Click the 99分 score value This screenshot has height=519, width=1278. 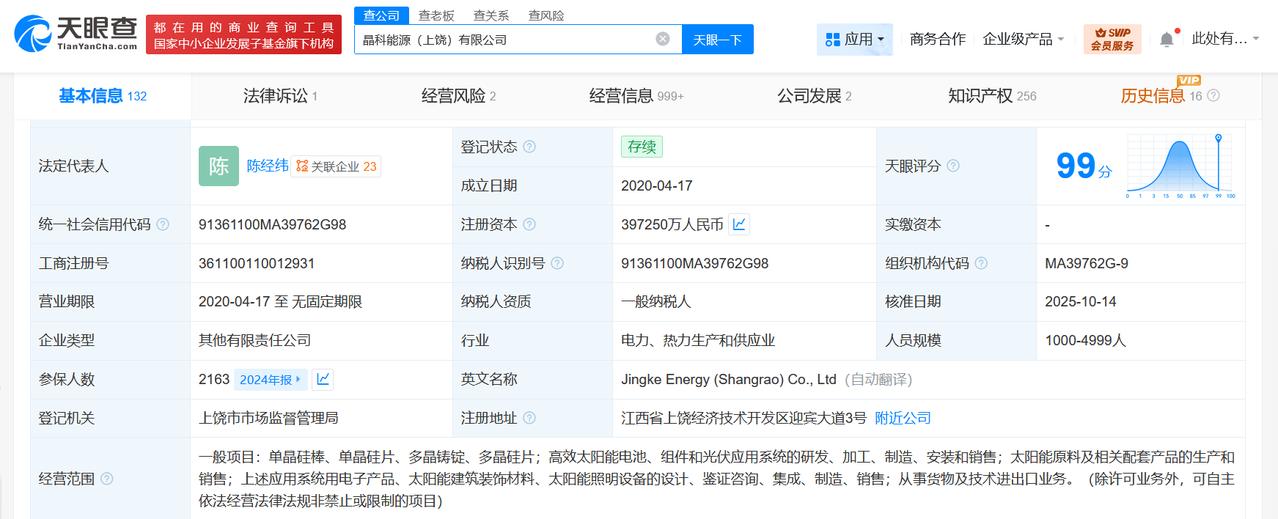(1084, 166)
